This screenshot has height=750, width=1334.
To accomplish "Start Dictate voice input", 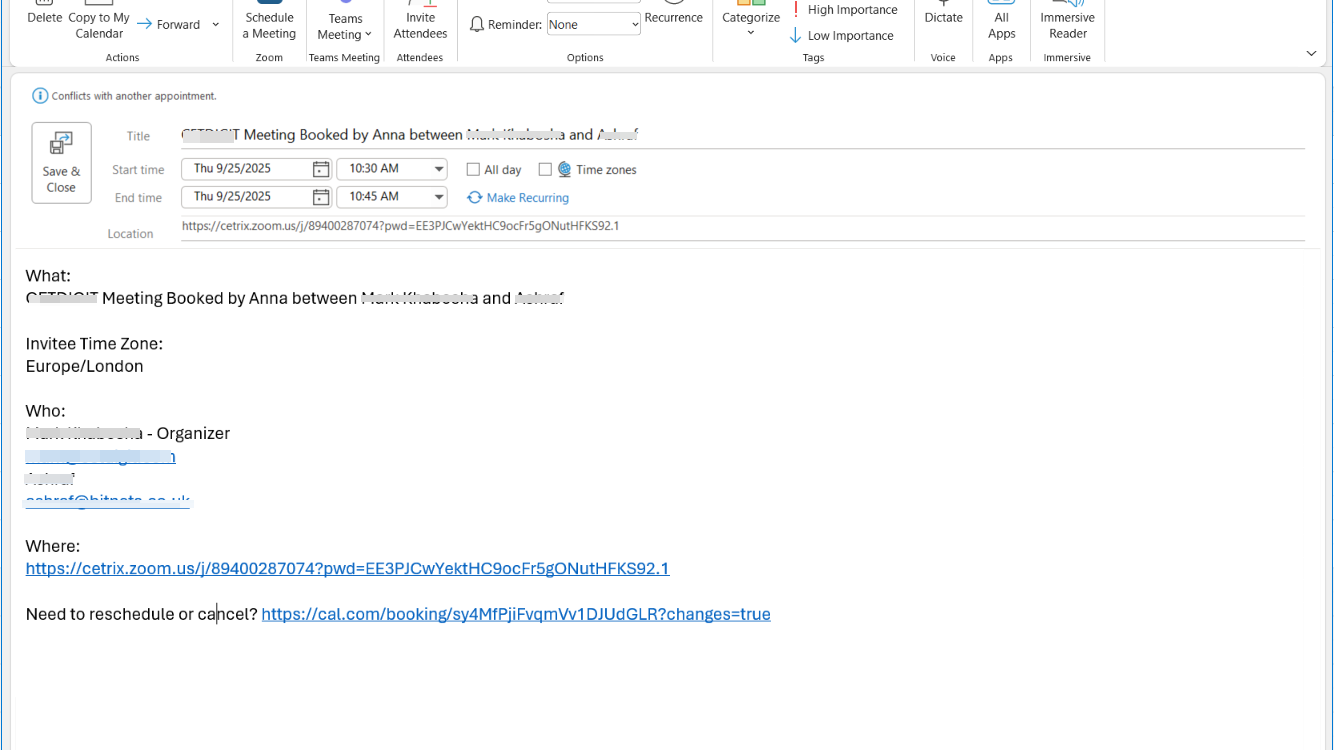I will click(x=943, y=17).
